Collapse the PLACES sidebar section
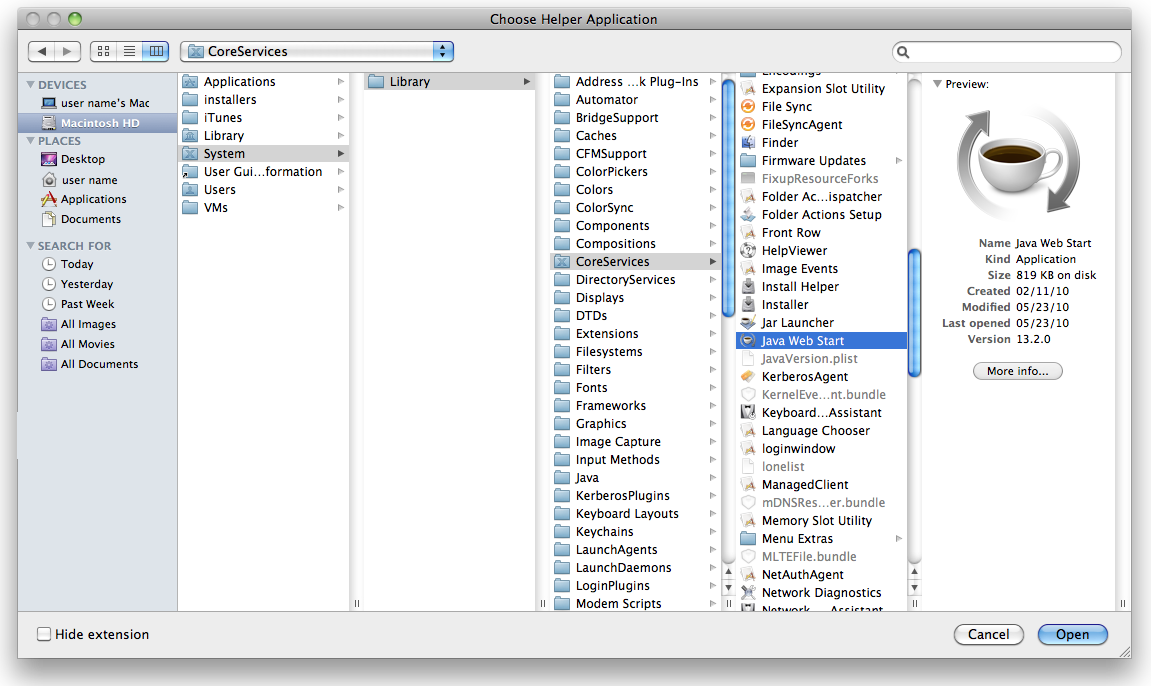The image size is (1151, 686). (x=31, y=140)
